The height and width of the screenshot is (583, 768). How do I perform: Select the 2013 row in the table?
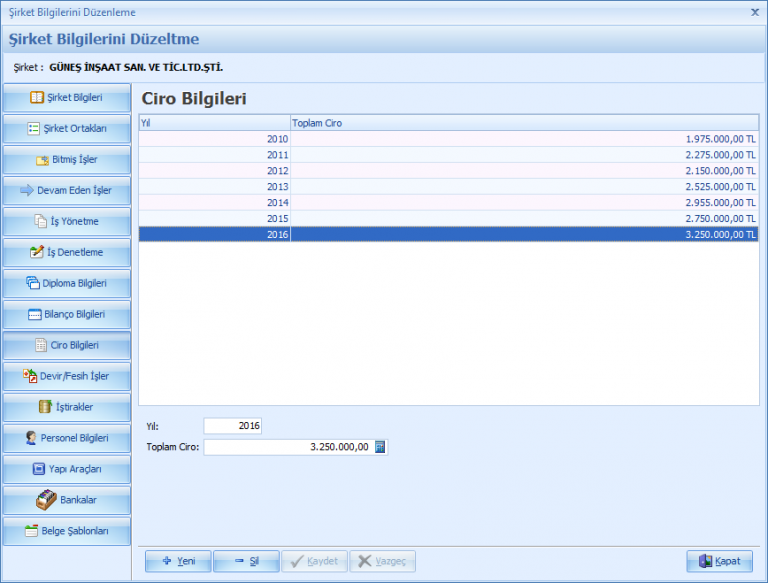tap(448, 187)
